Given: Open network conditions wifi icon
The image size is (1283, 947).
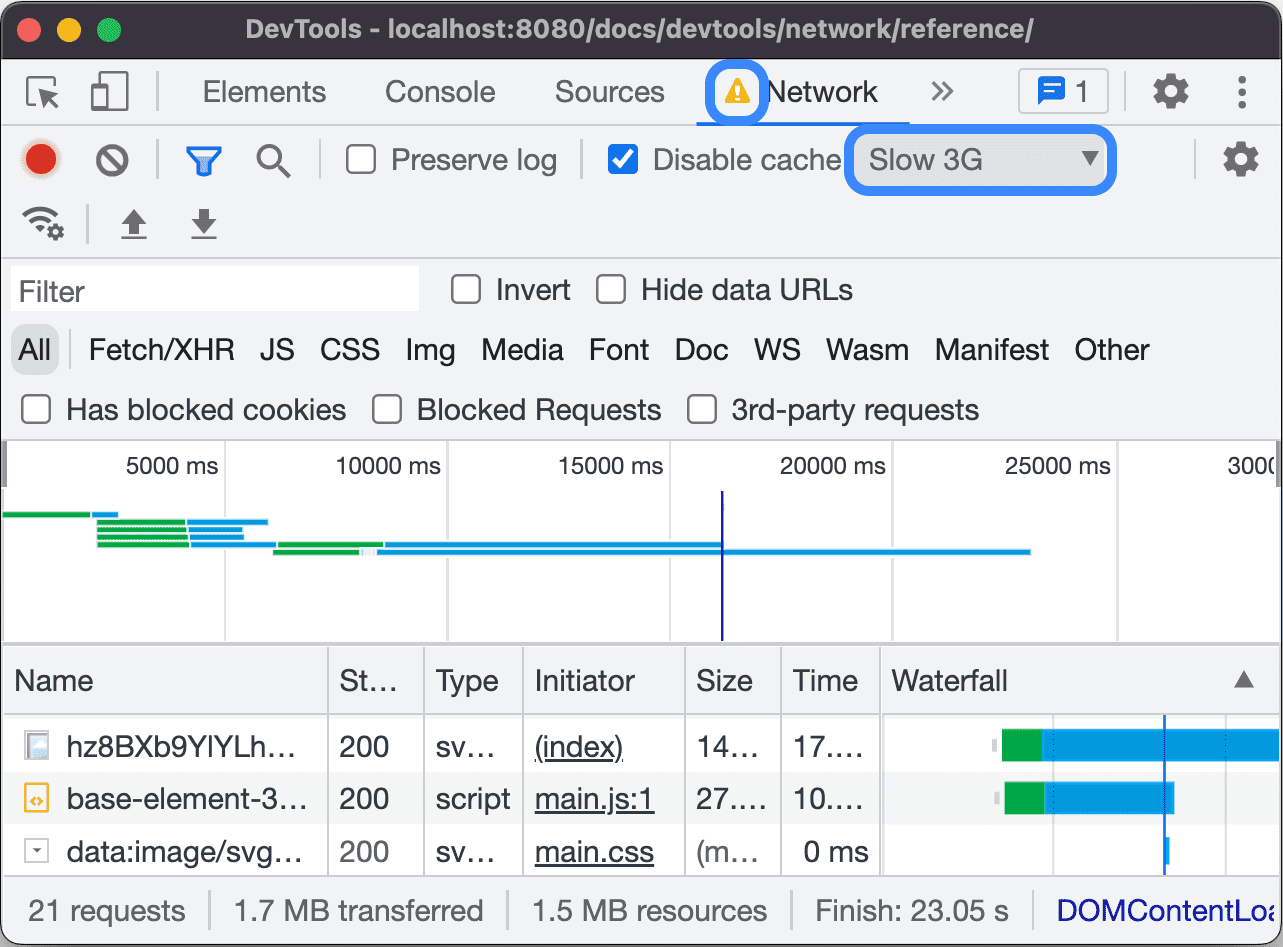Looking at the screenshot, I should [x=43, y=223].
